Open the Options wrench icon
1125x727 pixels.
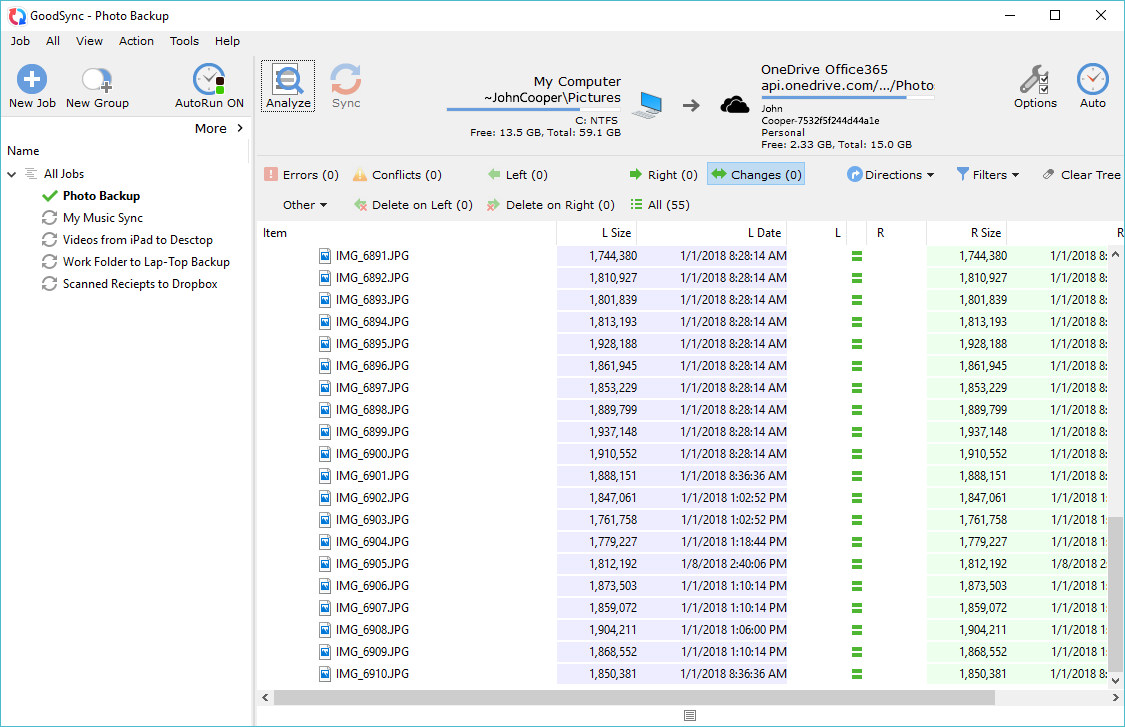(1034, 80)
